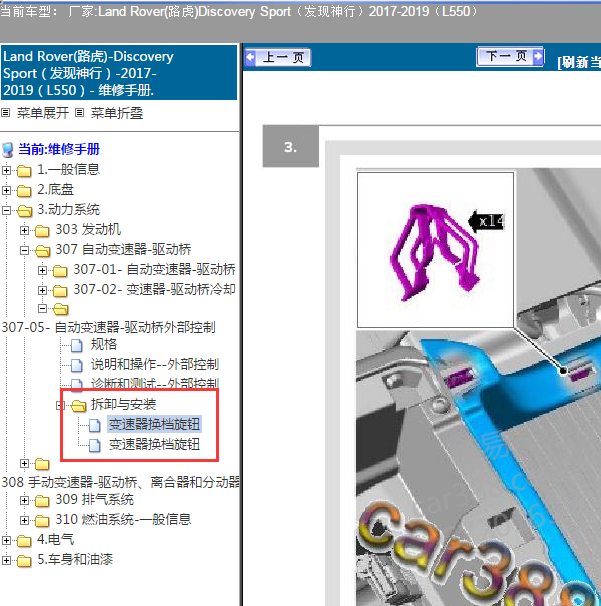Click the 3.动力系统 open folder icon
The width and height of the screenshot is (601, 606).
[24, 211]
